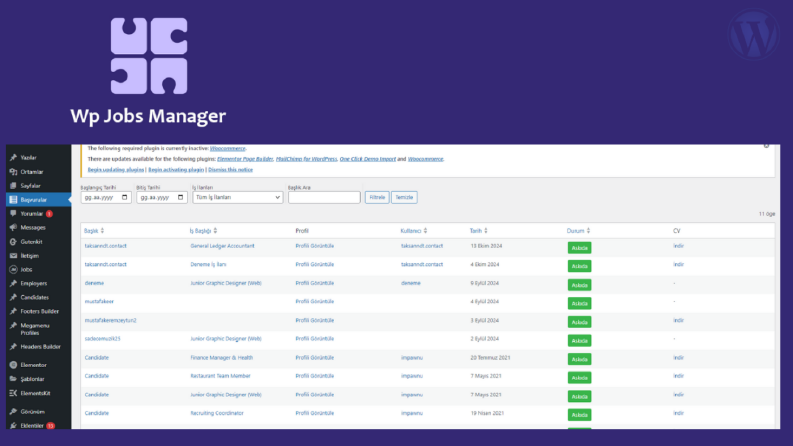The height and width of the screenshot is (446, 793).
Task: Click the Footers Builder pin icon
Action: tap(13, 311)
